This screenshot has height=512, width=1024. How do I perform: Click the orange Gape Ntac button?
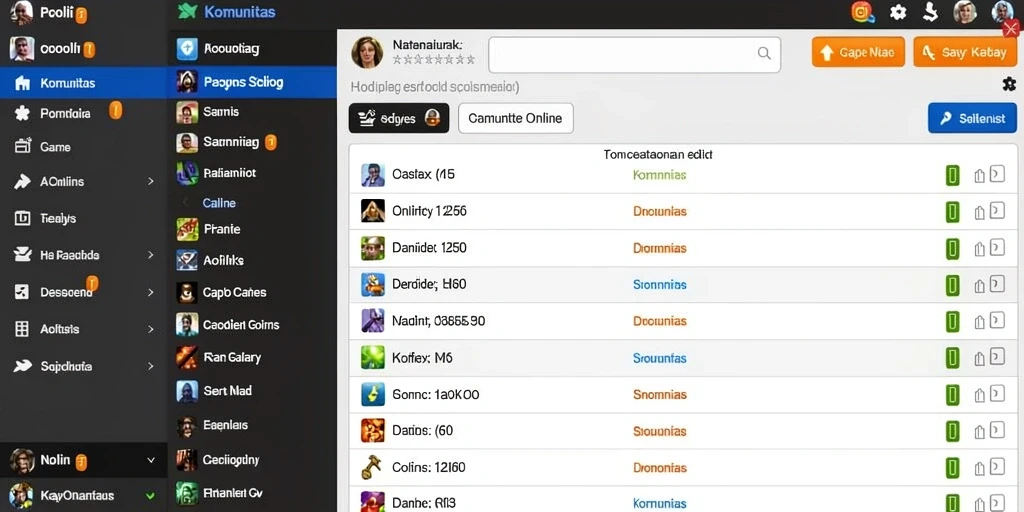[858, 52]
